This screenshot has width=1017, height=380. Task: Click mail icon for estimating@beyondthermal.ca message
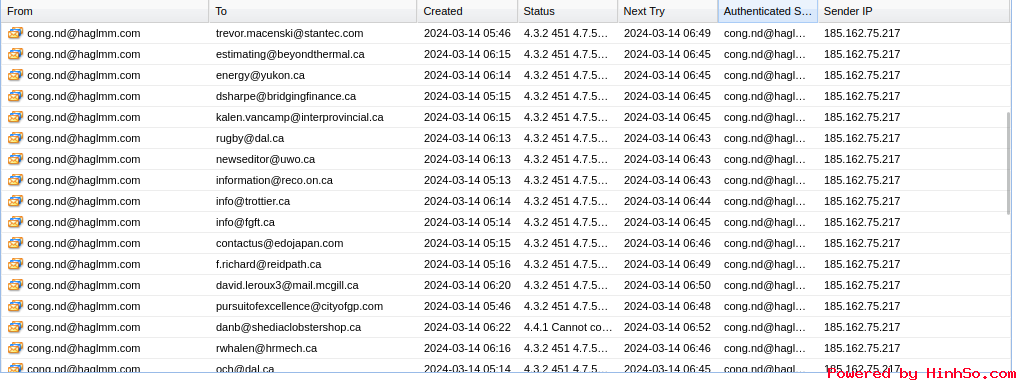click(x=15, y=54)
